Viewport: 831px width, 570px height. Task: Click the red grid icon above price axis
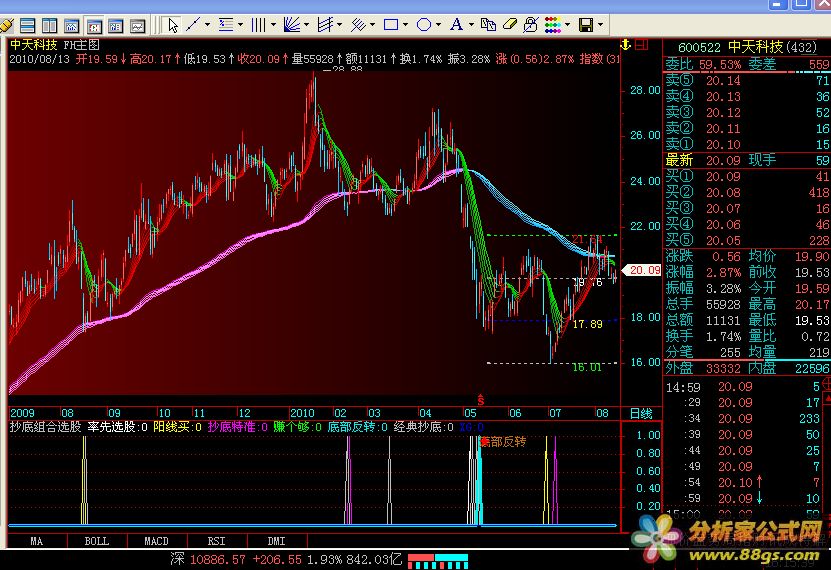(641, 45)
